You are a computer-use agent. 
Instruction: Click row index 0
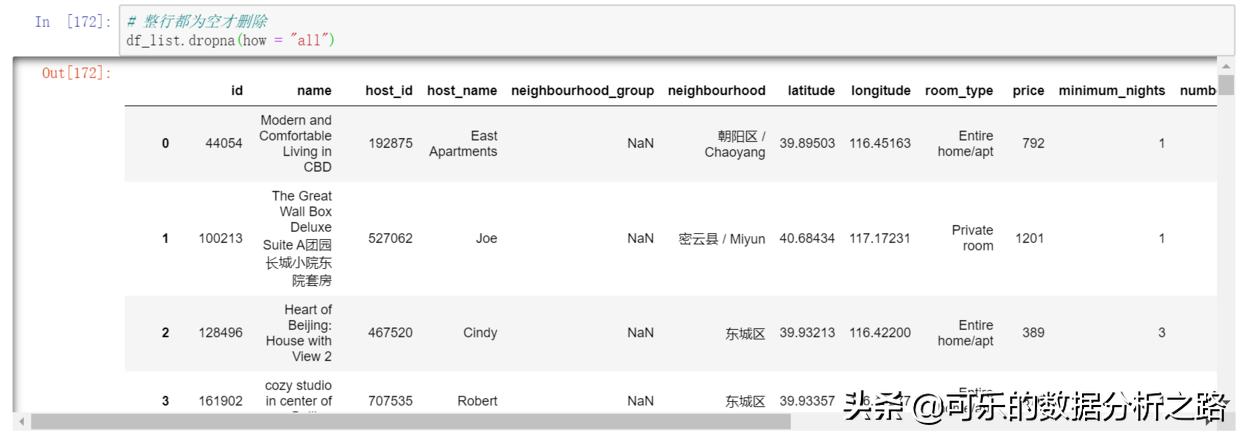click(x=166, y=143)
